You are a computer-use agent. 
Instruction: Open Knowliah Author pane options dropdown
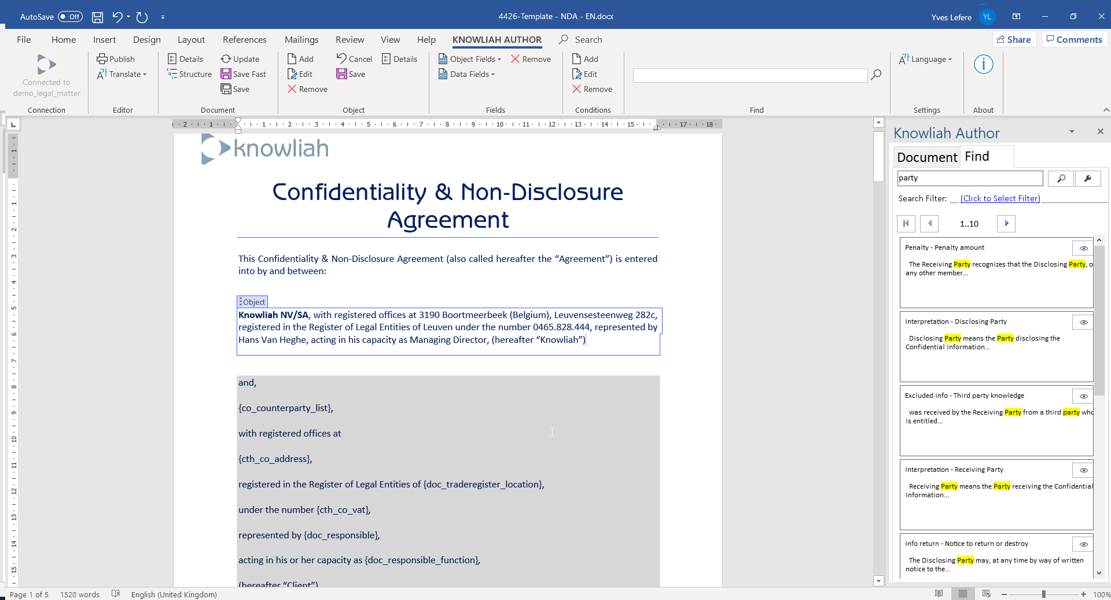tap(1071, 132)
